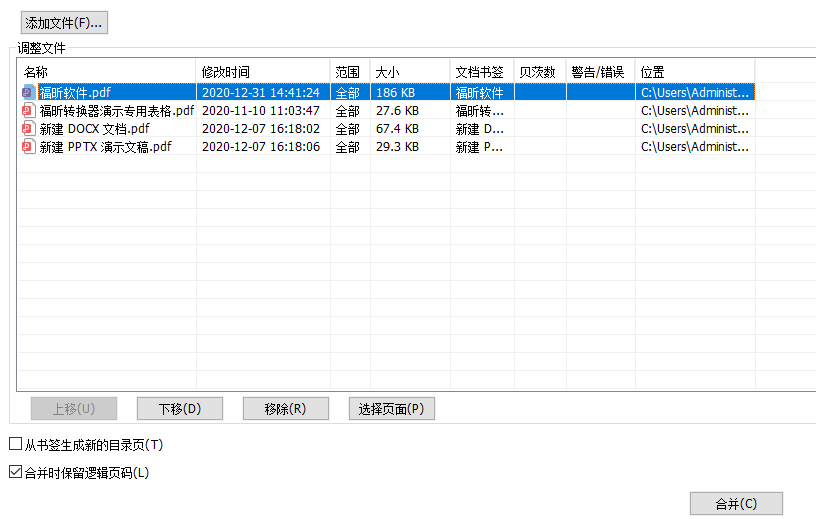Click the 范围 column header

click(350, 72)
